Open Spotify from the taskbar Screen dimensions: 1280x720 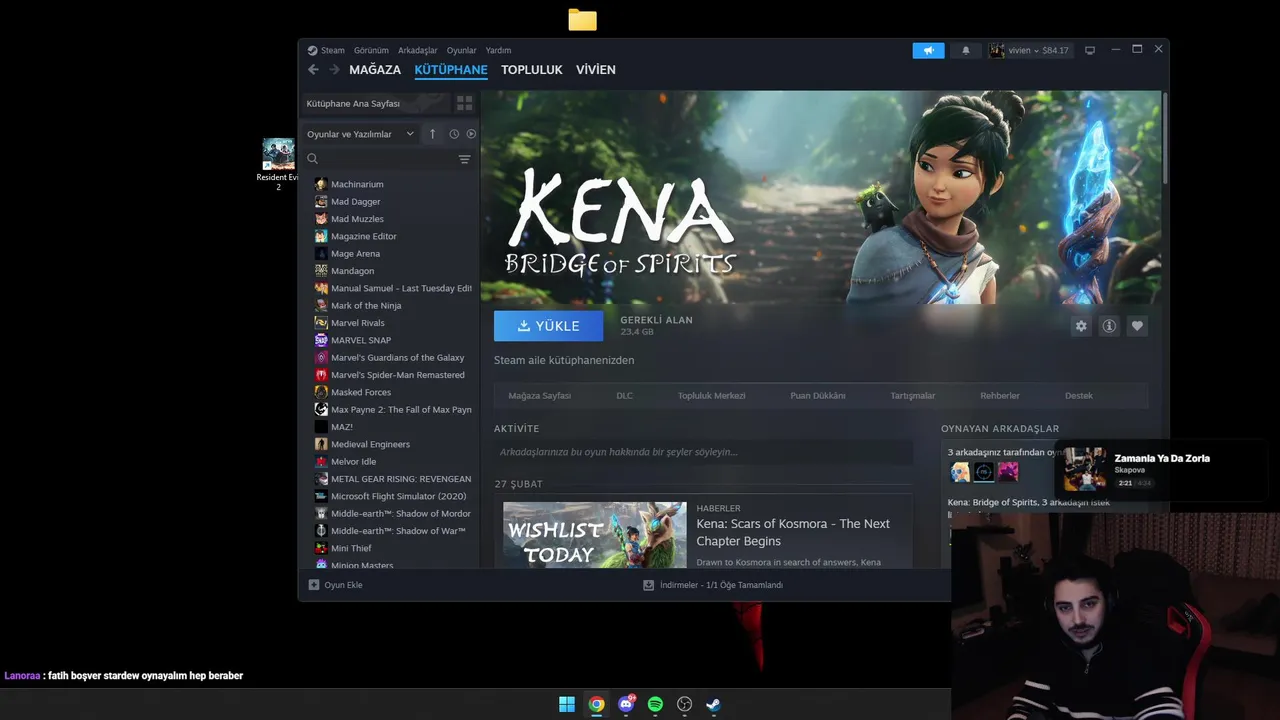655,704
